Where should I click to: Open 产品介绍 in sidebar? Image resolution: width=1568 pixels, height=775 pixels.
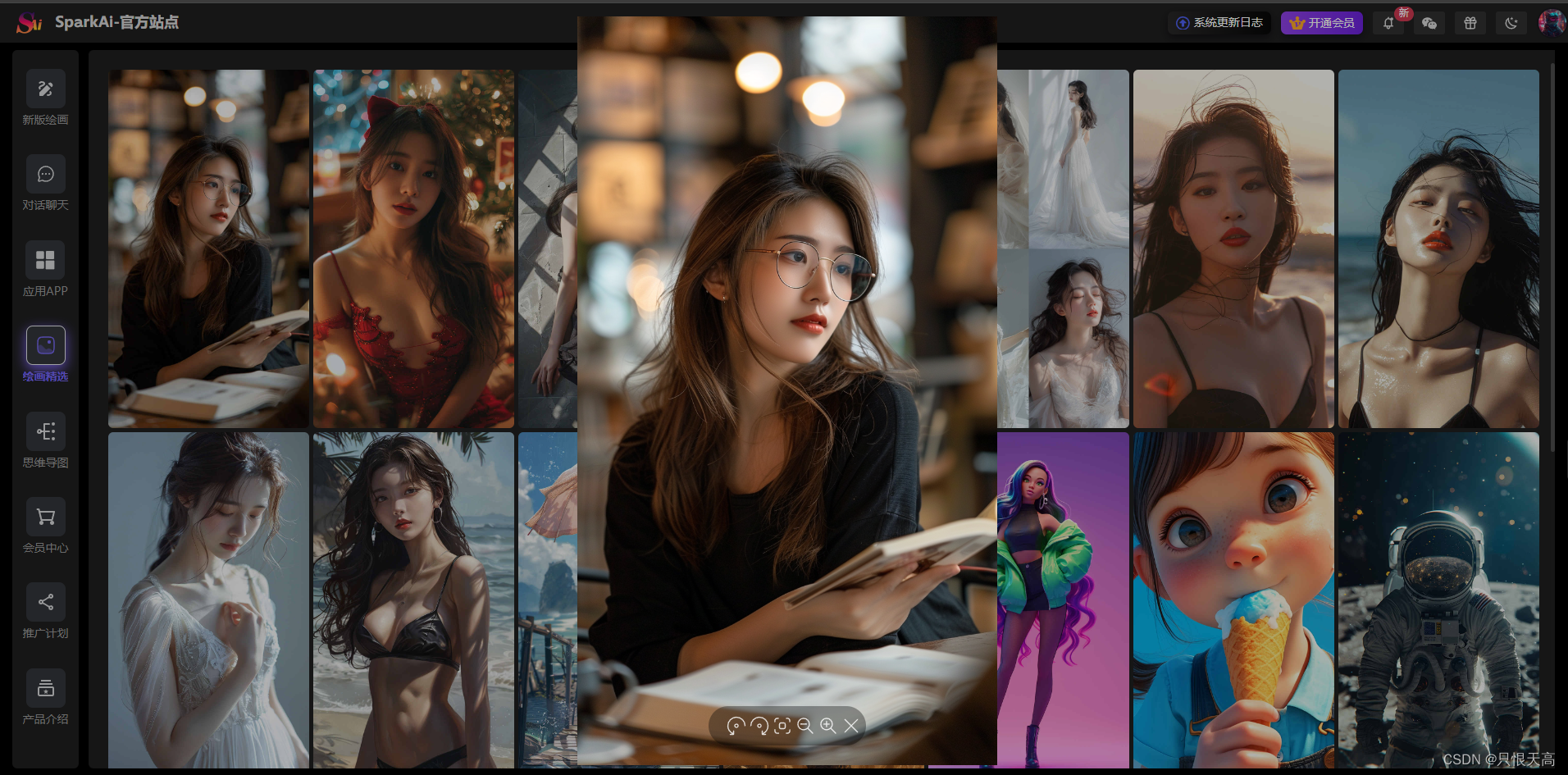(45, 698)
